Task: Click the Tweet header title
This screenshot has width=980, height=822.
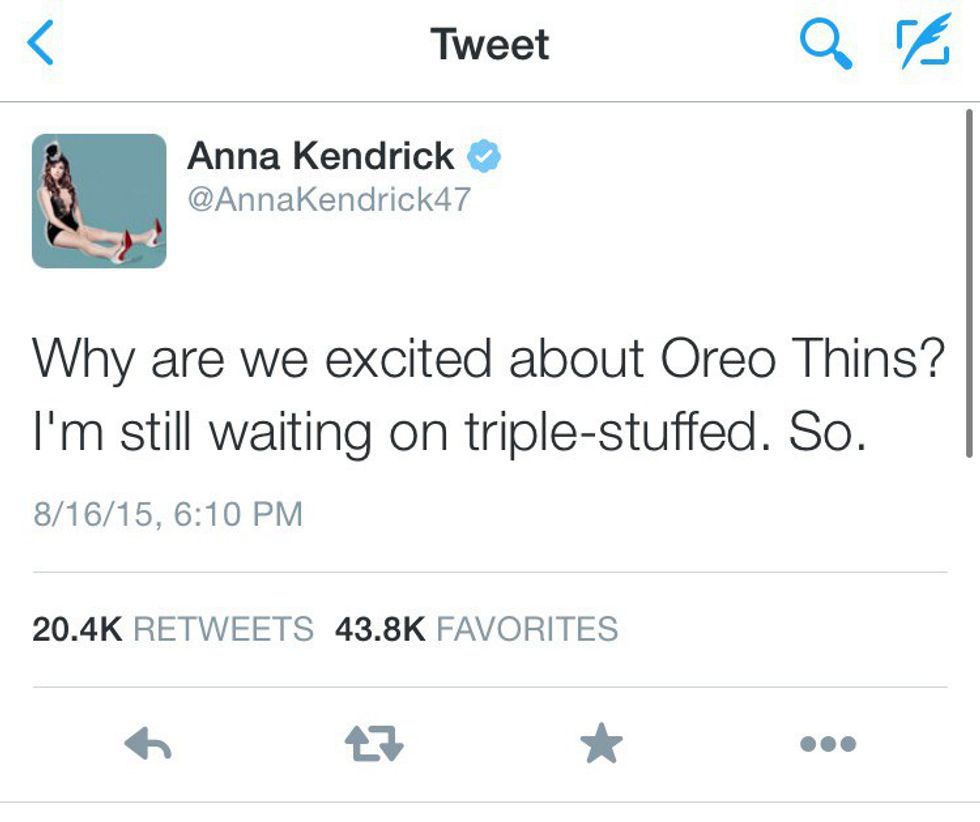Action: (x=489, y=45)
